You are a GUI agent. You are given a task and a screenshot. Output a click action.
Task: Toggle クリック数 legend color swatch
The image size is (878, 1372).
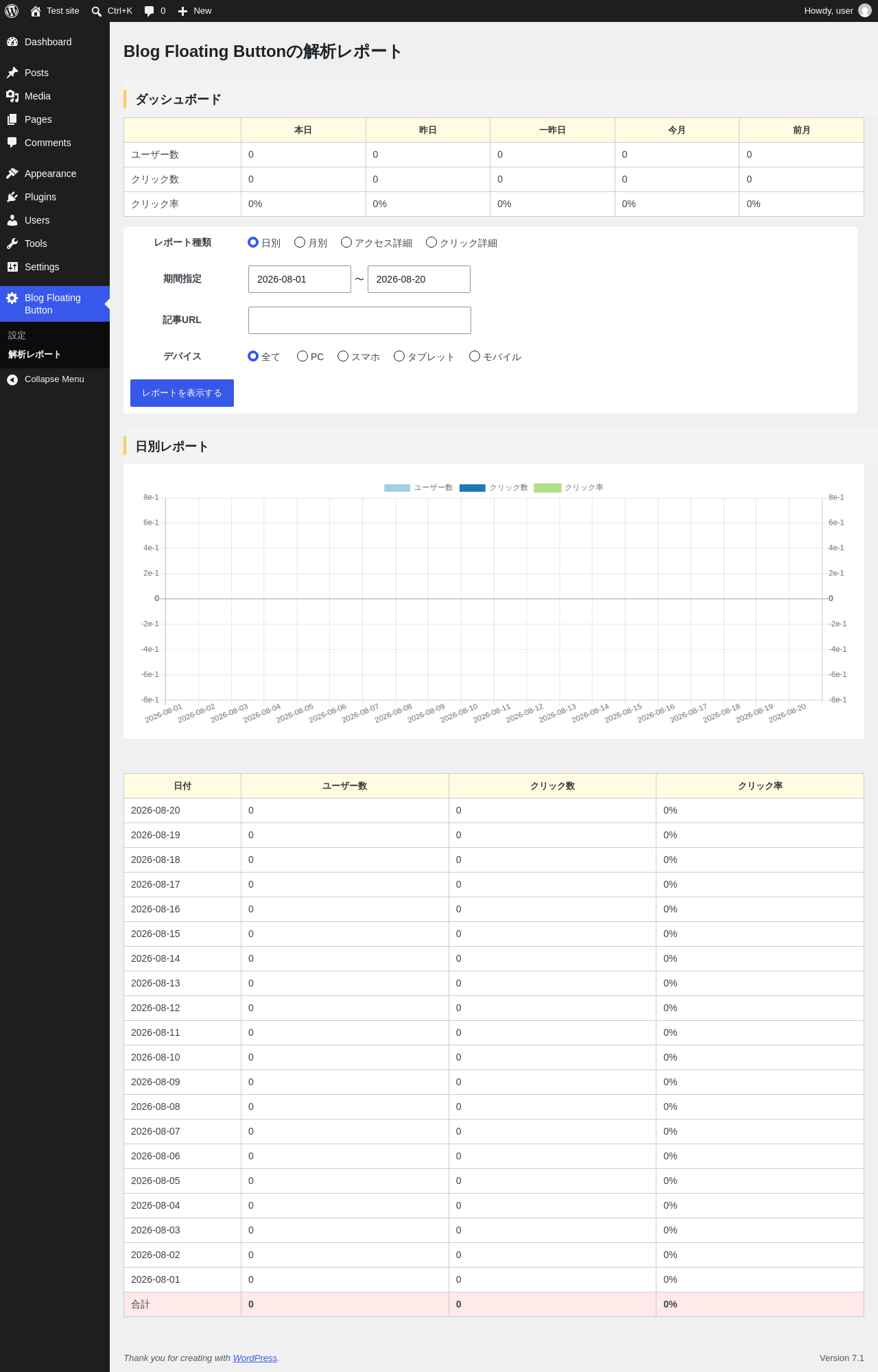[473, 488]
